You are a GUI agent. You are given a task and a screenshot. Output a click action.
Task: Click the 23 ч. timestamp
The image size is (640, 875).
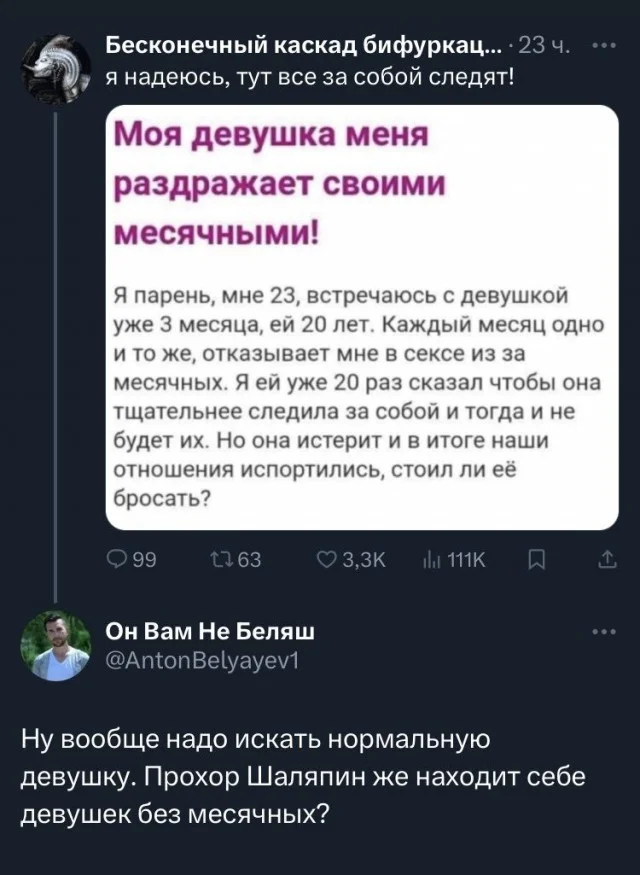[548, 46]
